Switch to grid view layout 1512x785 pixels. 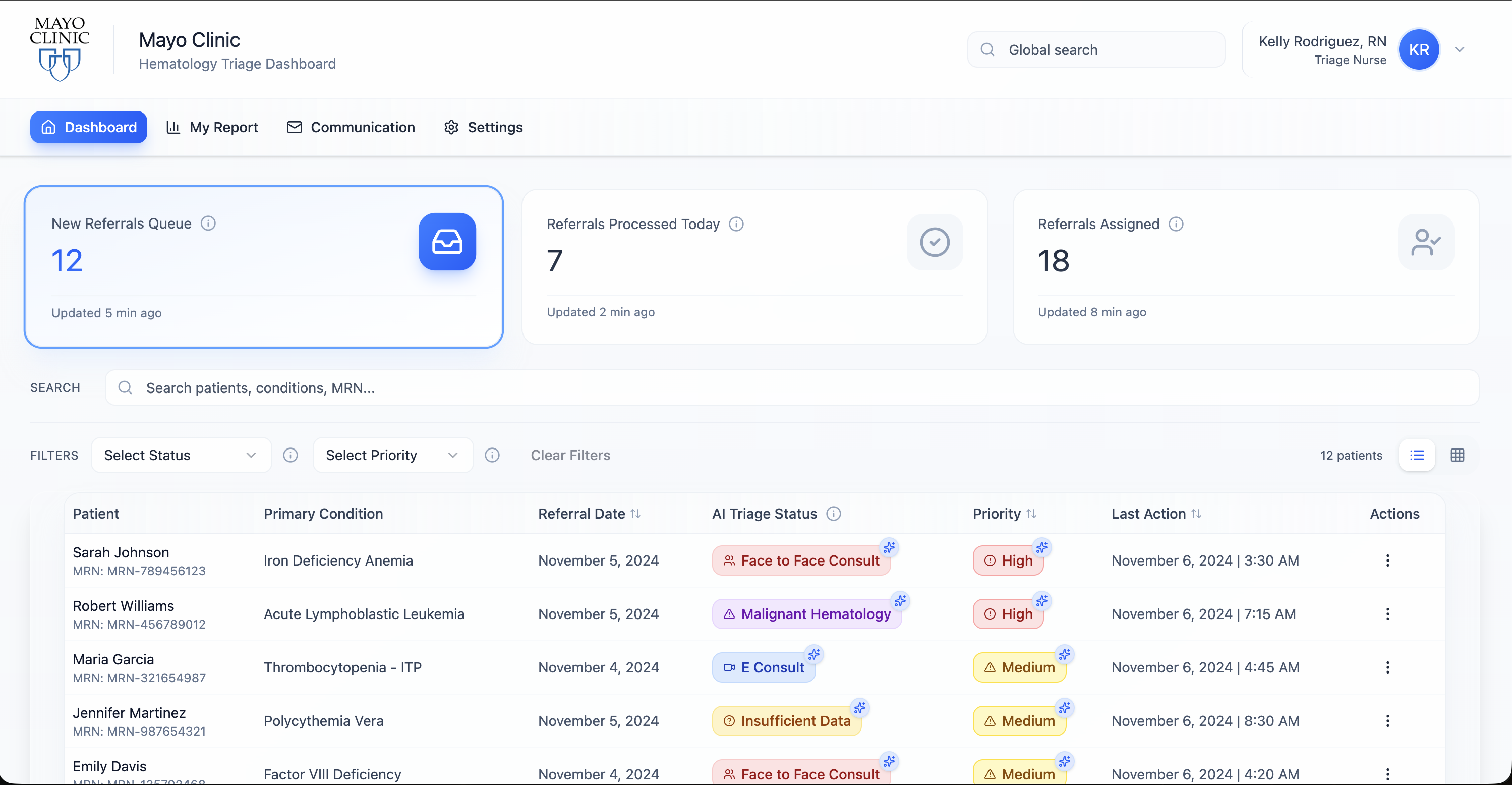point(1457,455)
